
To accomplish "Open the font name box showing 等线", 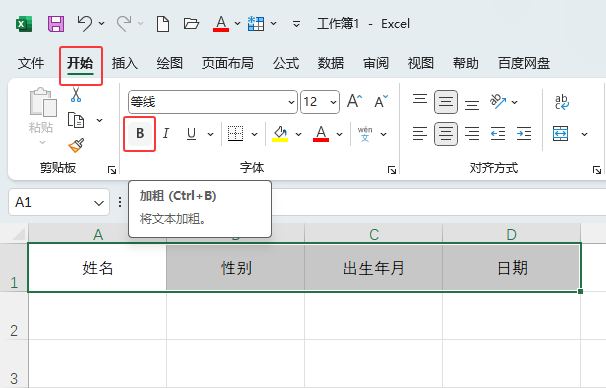I will [213, 102].
